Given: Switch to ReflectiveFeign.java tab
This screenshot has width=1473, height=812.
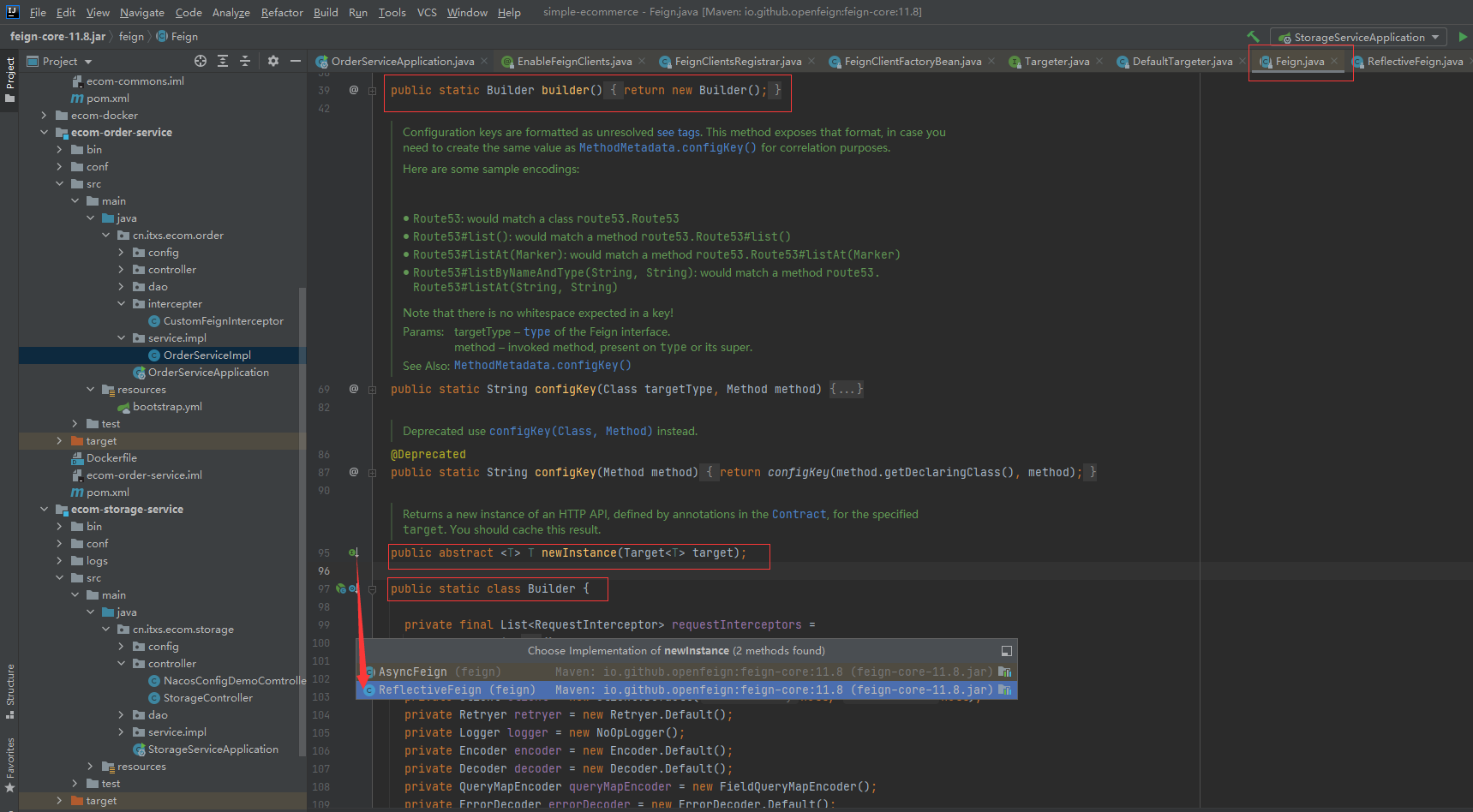Looking at the screenshot, I should 1414,61.
